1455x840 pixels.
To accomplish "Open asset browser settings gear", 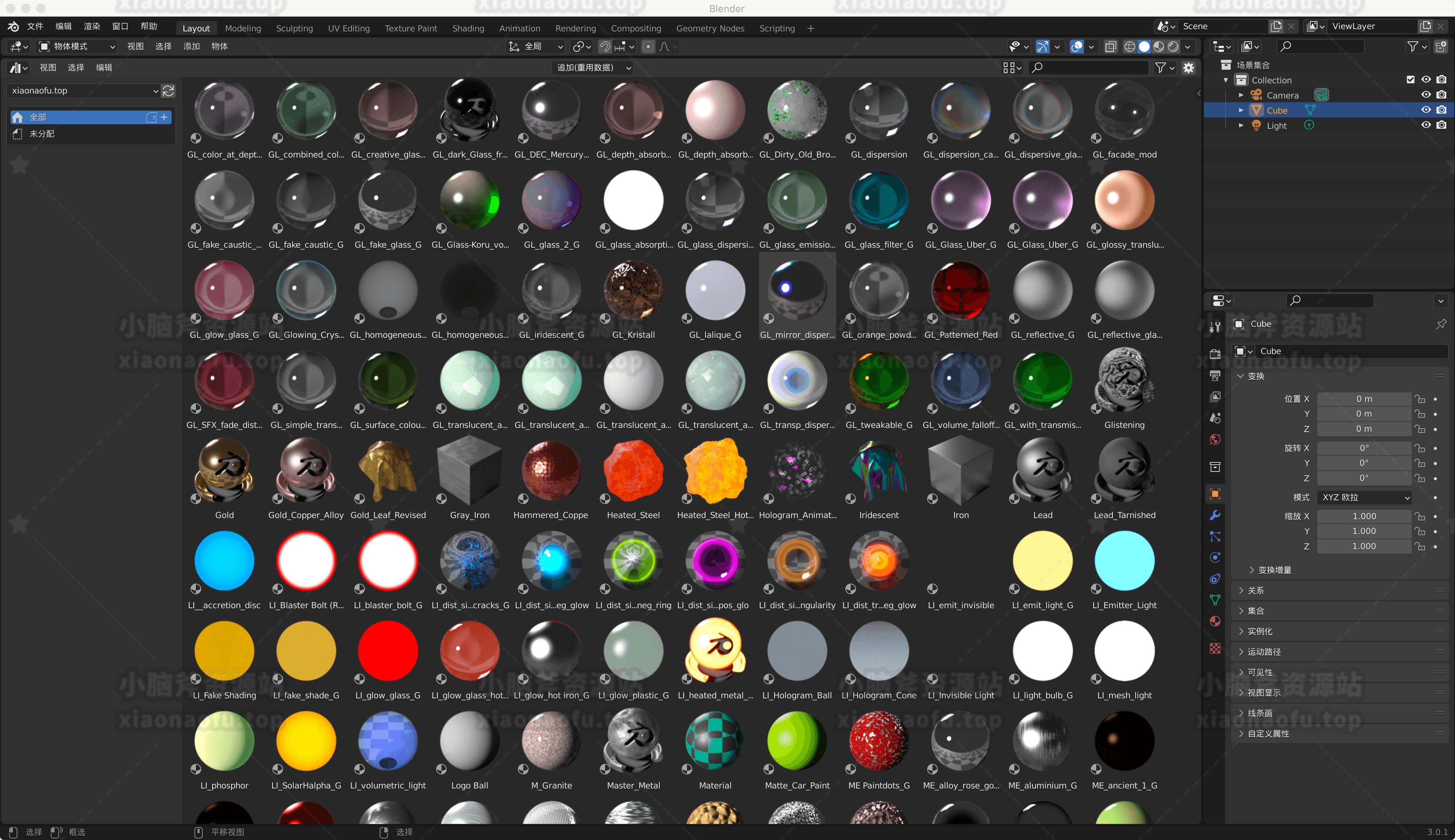I will 1188,67.
